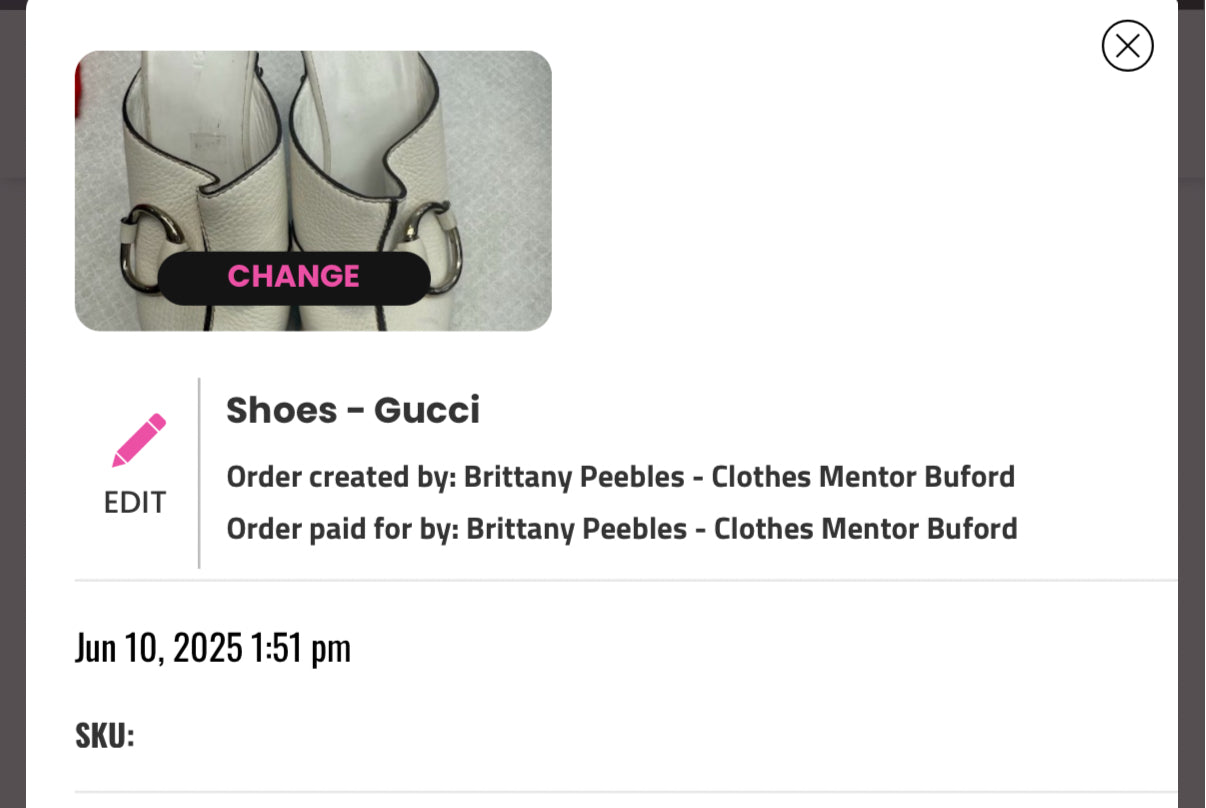Open the white Gucci shoes product photo
This screenshot has height=808, width=1206.
click(x=313, y=150)
